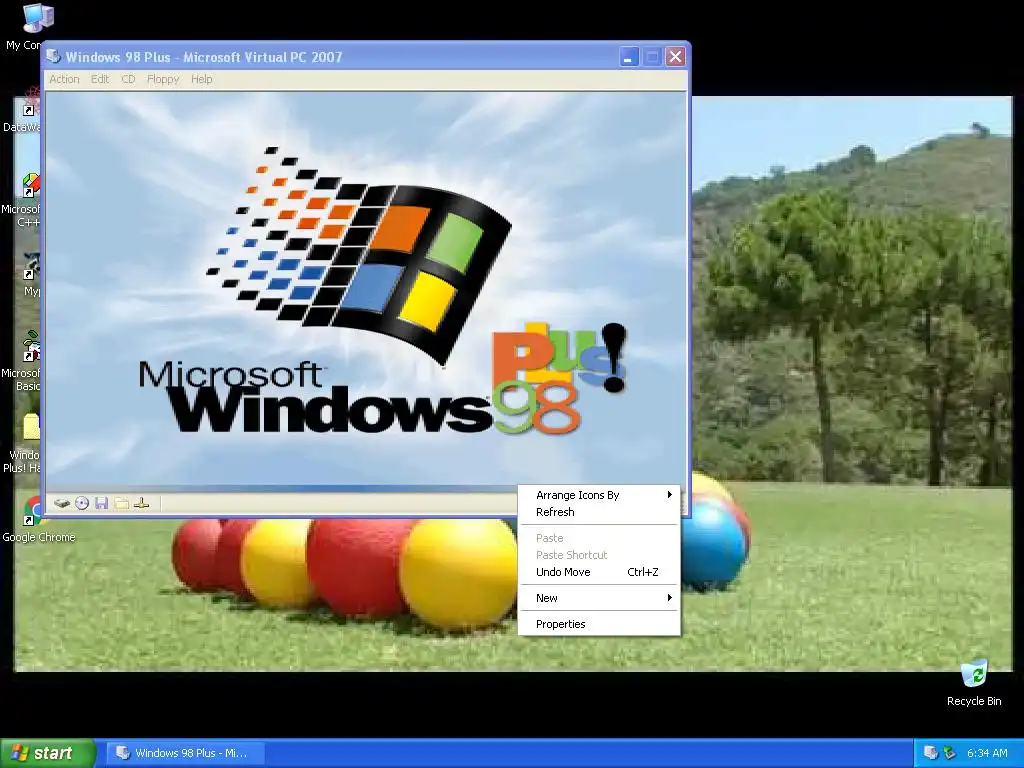Click the Safely Remove Hardware tray icon
Image resolution: width=1024 pixels, height=768 pixels.
point(950,753)
